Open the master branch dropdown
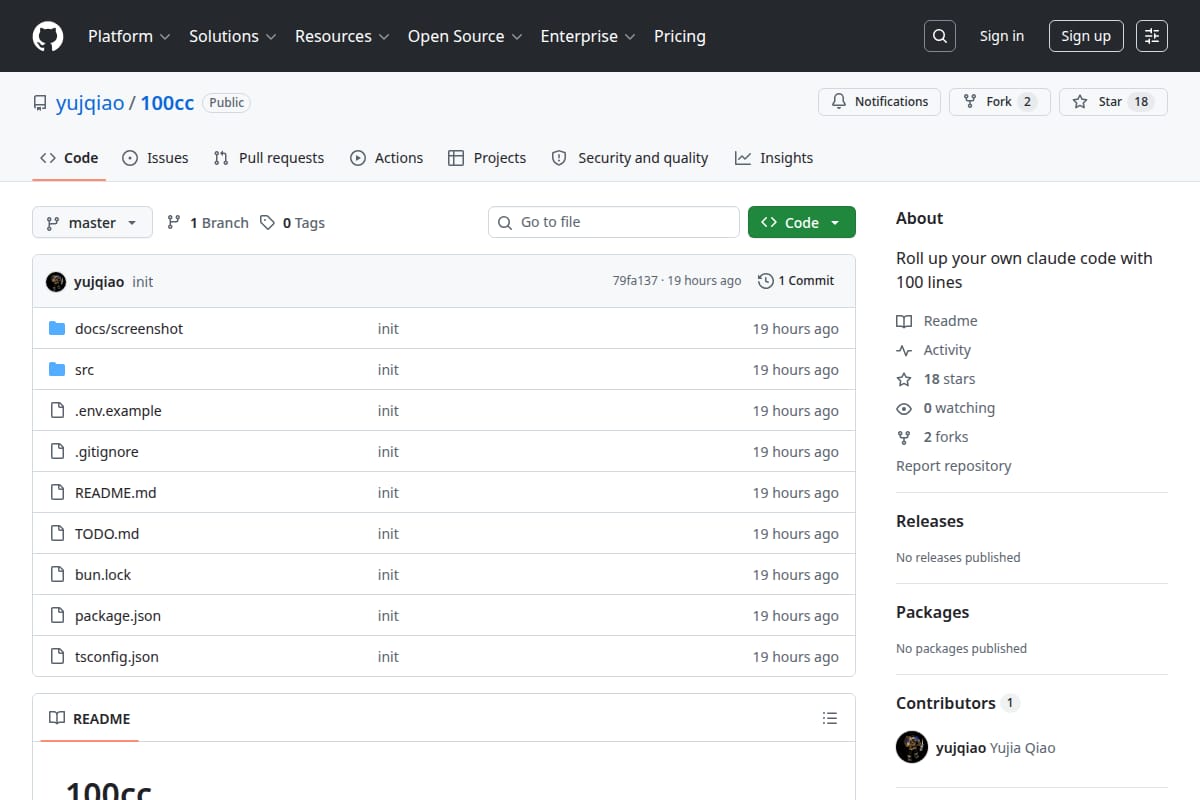1200x800 pixels. tap(92, 222)
